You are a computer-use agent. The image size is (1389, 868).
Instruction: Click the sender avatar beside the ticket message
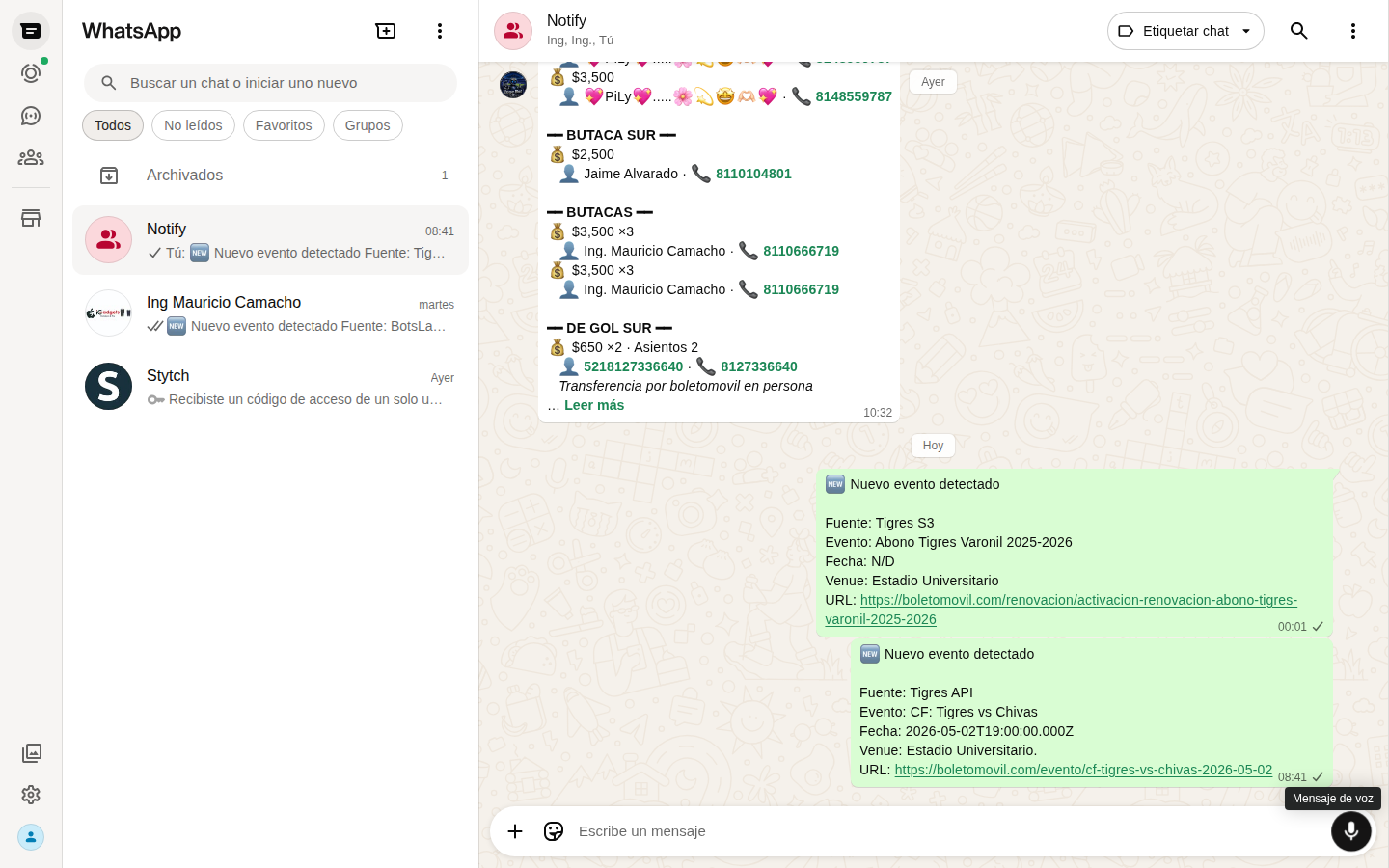tap(513, 85)
